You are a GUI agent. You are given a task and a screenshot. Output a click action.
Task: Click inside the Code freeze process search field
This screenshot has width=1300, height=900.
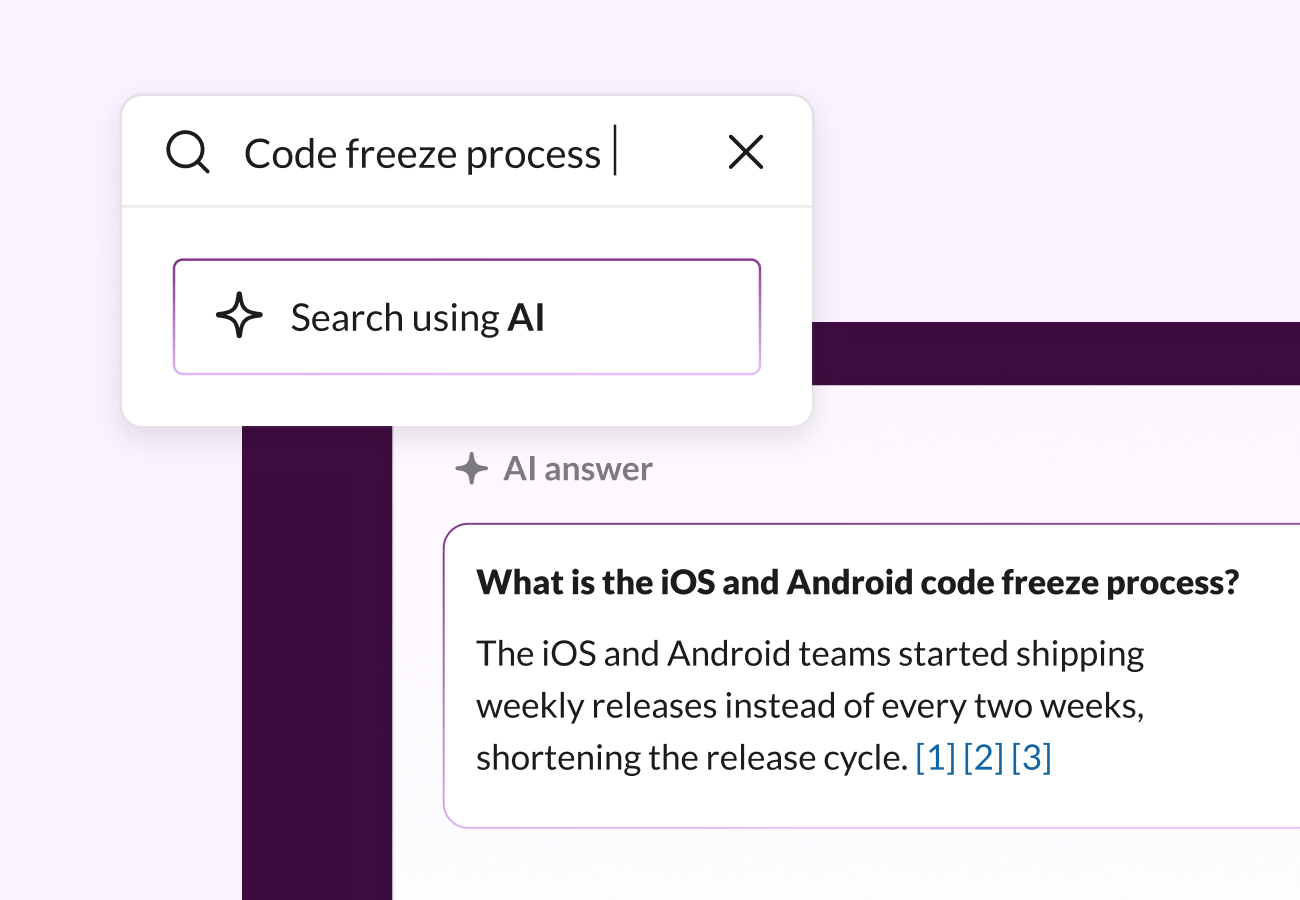point(420,152)
